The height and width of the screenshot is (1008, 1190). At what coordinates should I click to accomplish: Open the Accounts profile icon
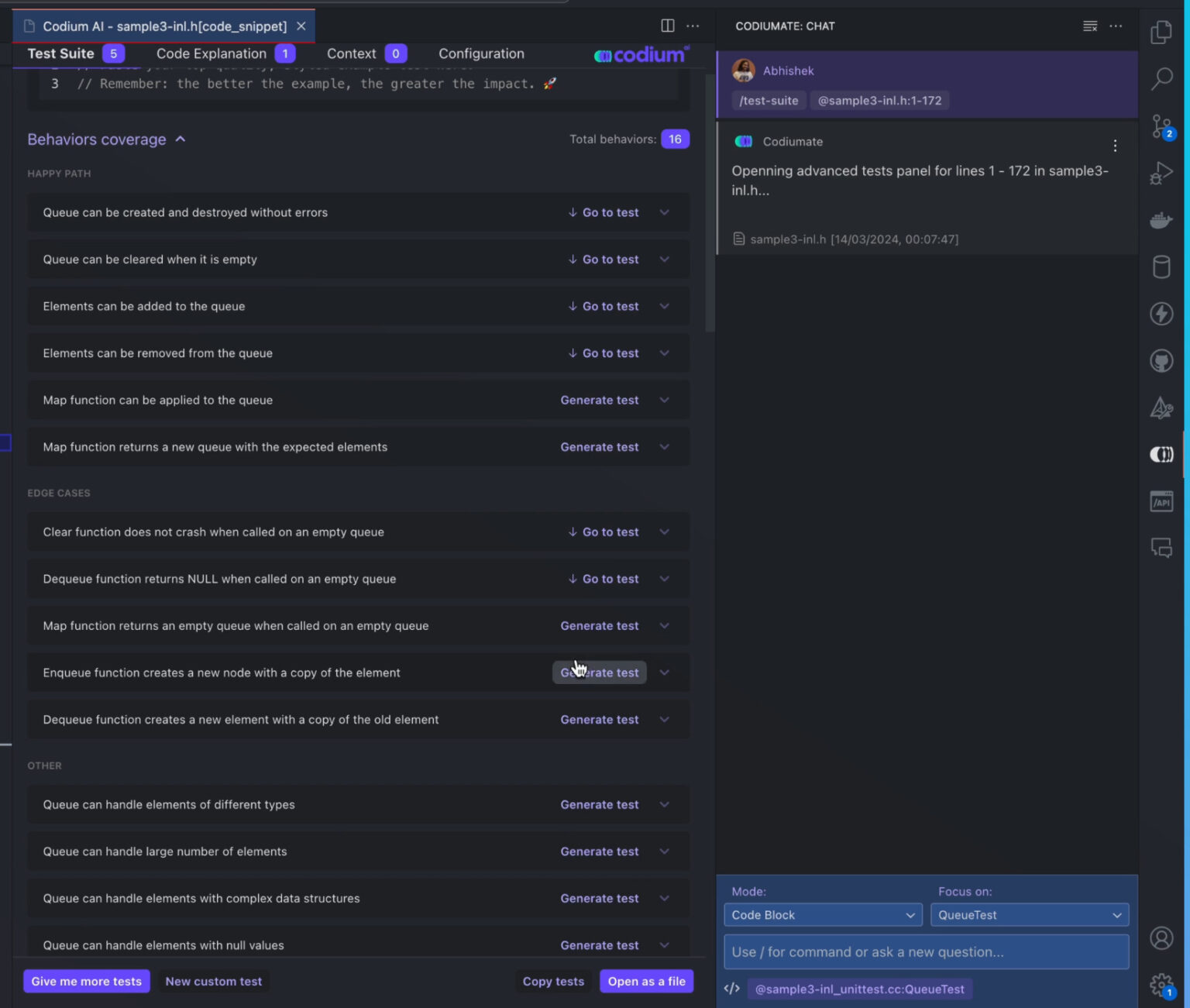(1161, 938)
